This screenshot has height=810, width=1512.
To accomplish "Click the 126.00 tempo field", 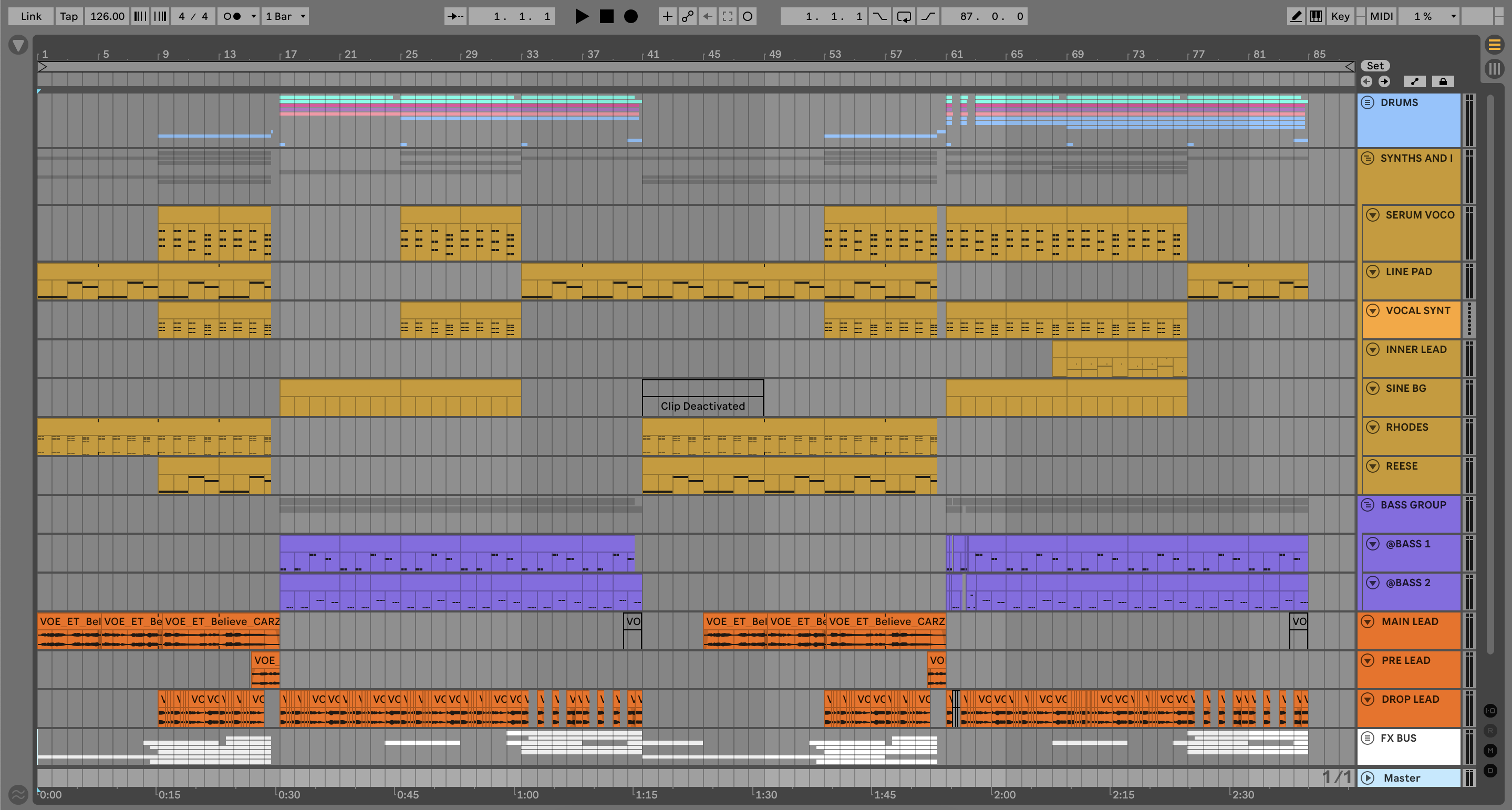I will tap(107, 16).
